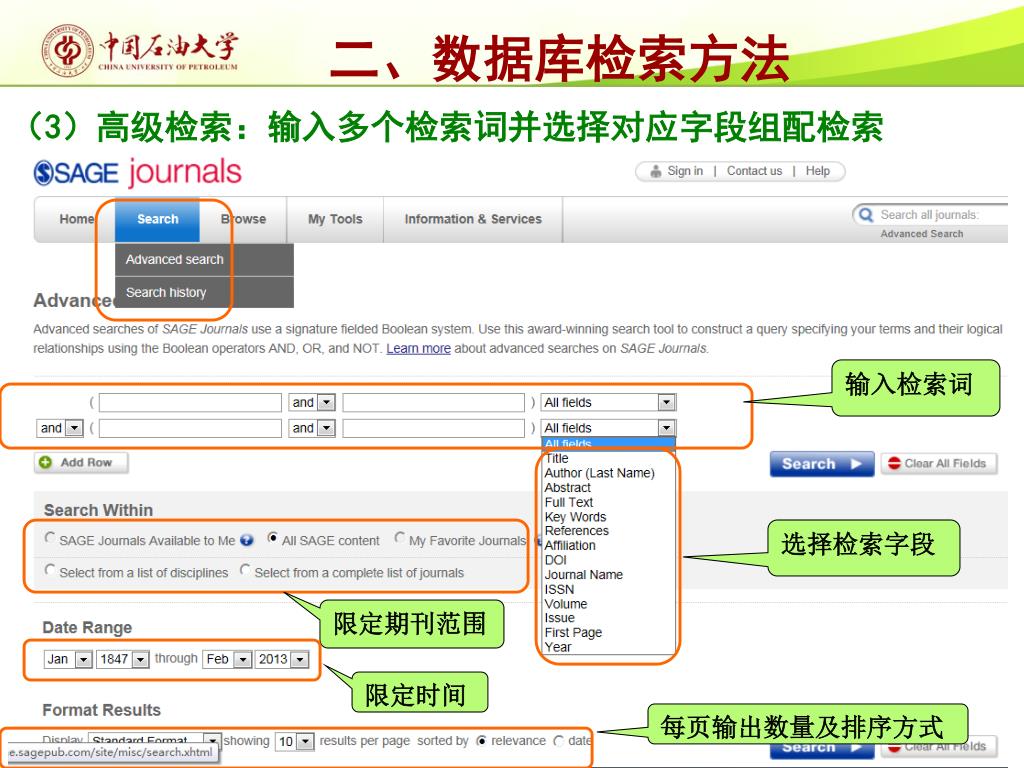This screenshot has height=768, width=1024.
Task: Choose Select from a complete list of journals
Action: pos(245,570)
